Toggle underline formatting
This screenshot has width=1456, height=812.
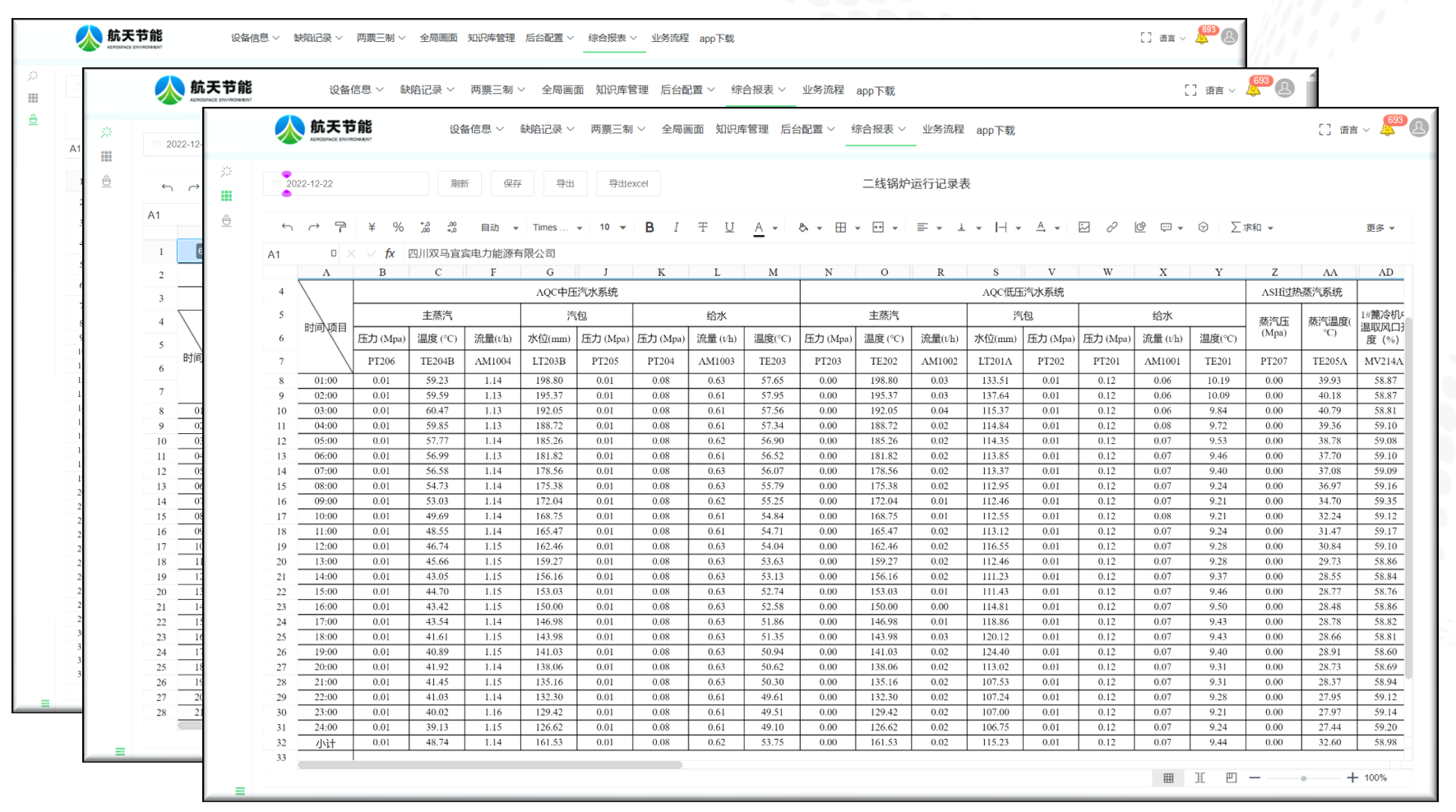click(729, 228)
